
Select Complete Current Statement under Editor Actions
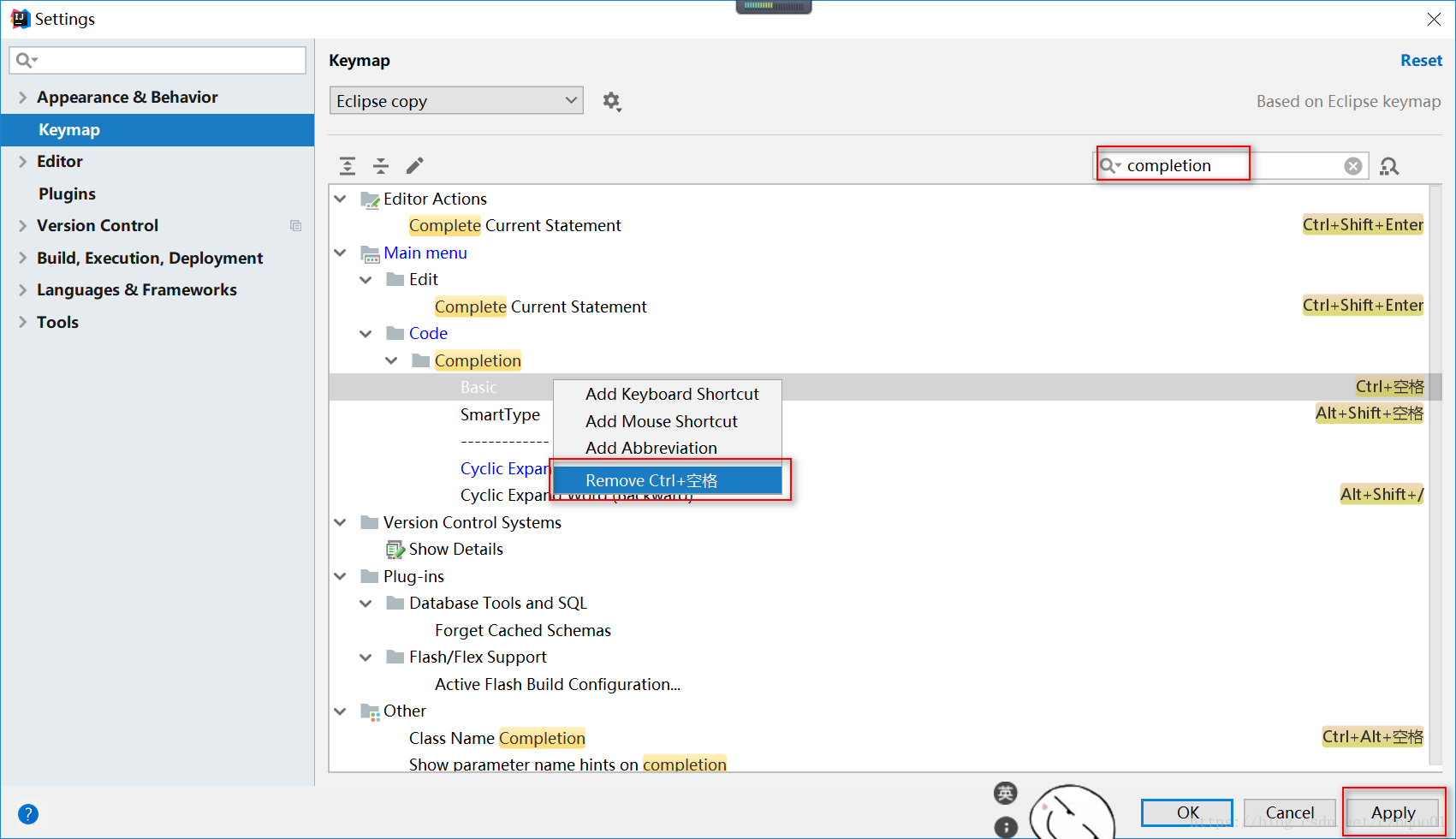click(x=879, y=226)
